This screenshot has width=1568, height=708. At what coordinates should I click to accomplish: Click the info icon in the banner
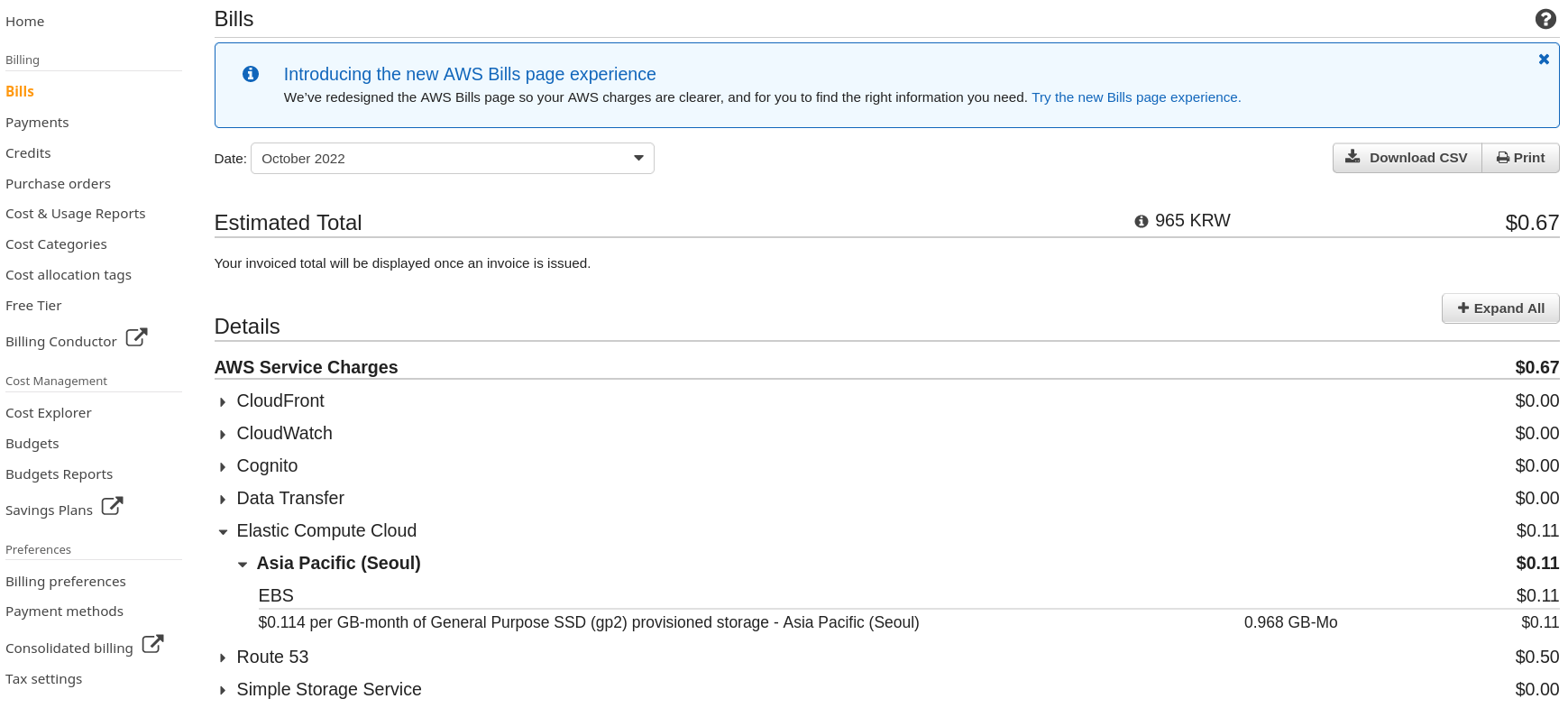coord(251,74)
